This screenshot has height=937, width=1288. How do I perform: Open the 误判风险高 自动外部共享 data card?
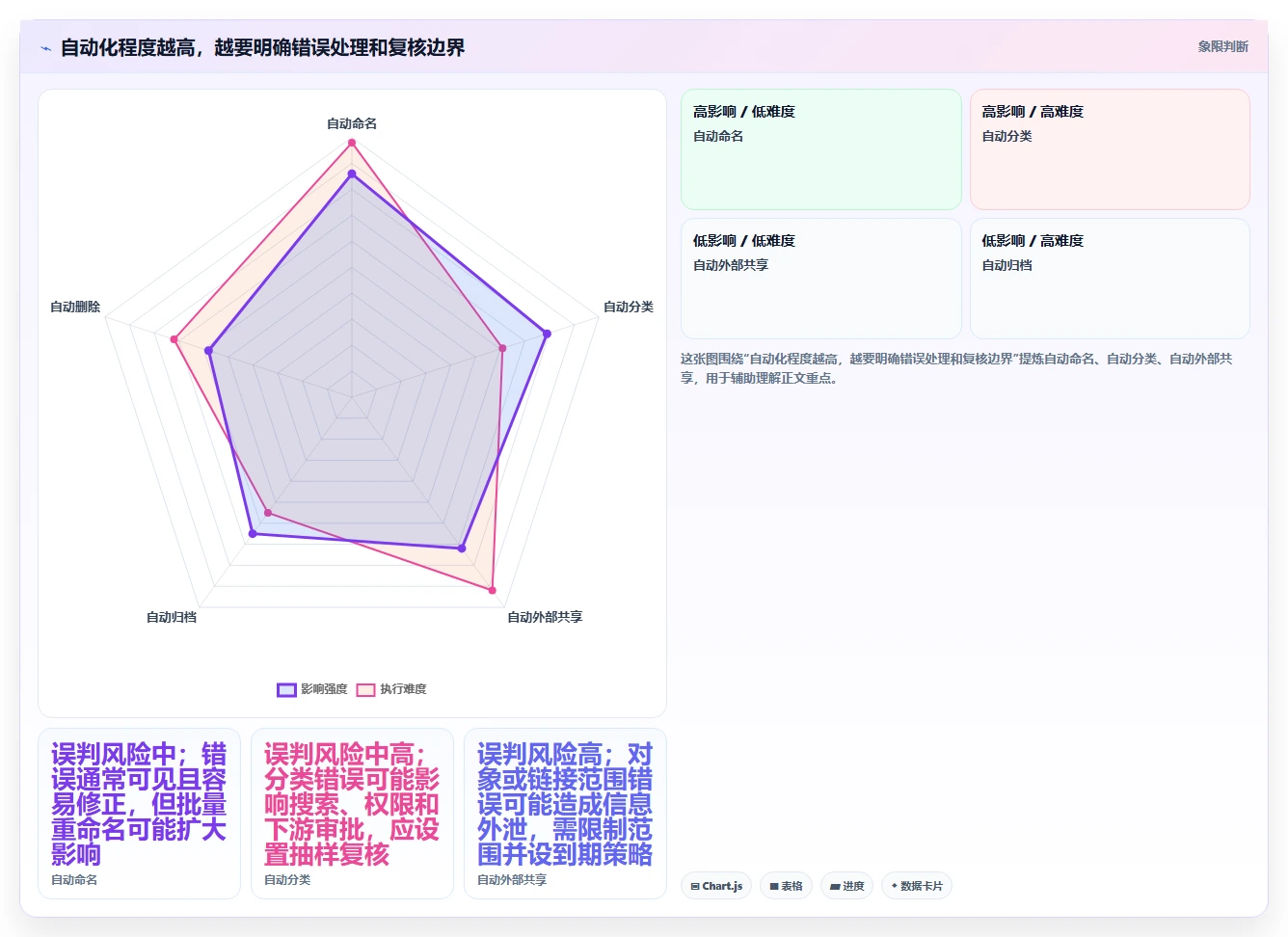[x=565, y=814]
